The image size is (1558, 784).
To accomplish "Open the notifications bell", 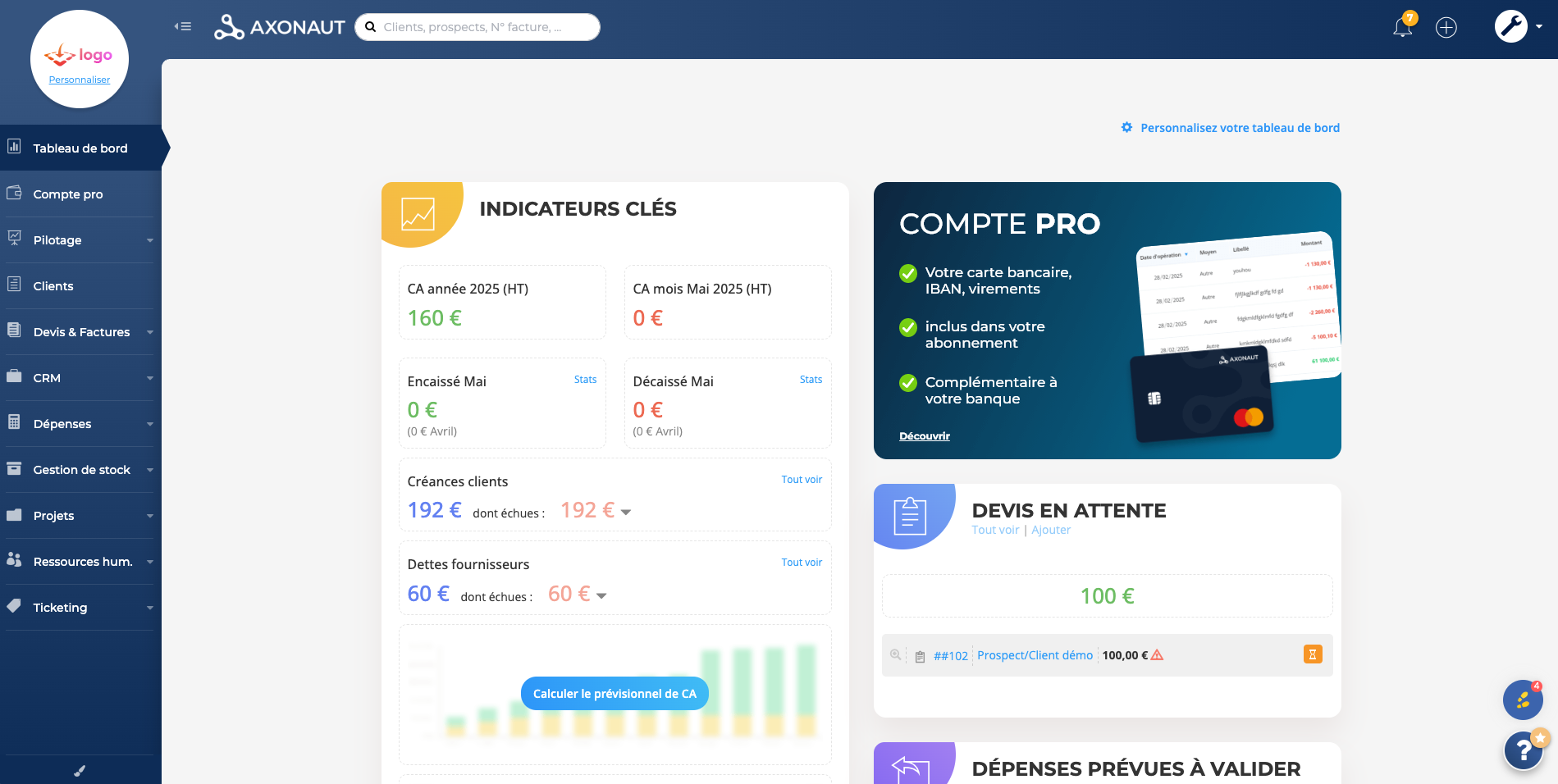I will [1403, 26].
